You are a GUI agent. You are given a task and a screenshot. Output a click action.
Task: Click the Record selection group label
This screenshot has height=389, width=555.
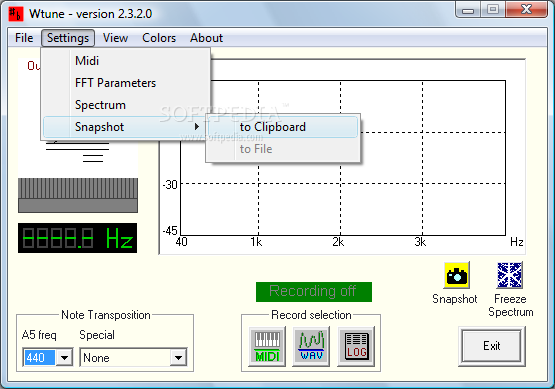coord(311,315)
